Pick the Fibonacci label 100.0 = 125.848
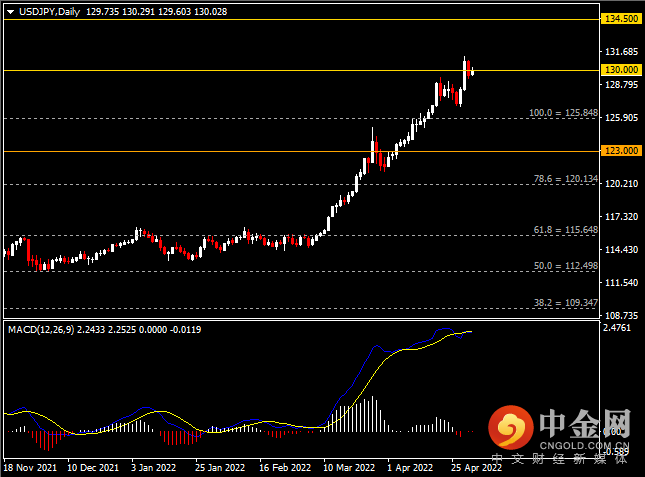 (x=563, y=113)
